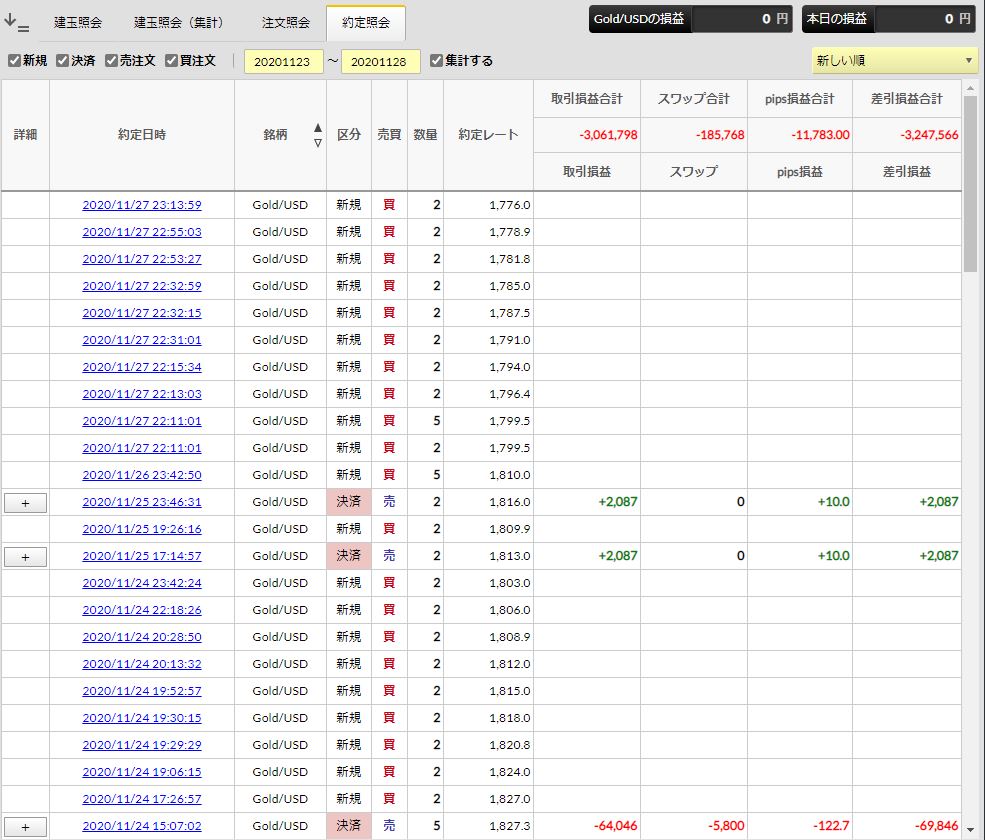Open execution 2020/11/24 20:28:50 link
This screenshot has height=840, width=985.
(142, 637)
